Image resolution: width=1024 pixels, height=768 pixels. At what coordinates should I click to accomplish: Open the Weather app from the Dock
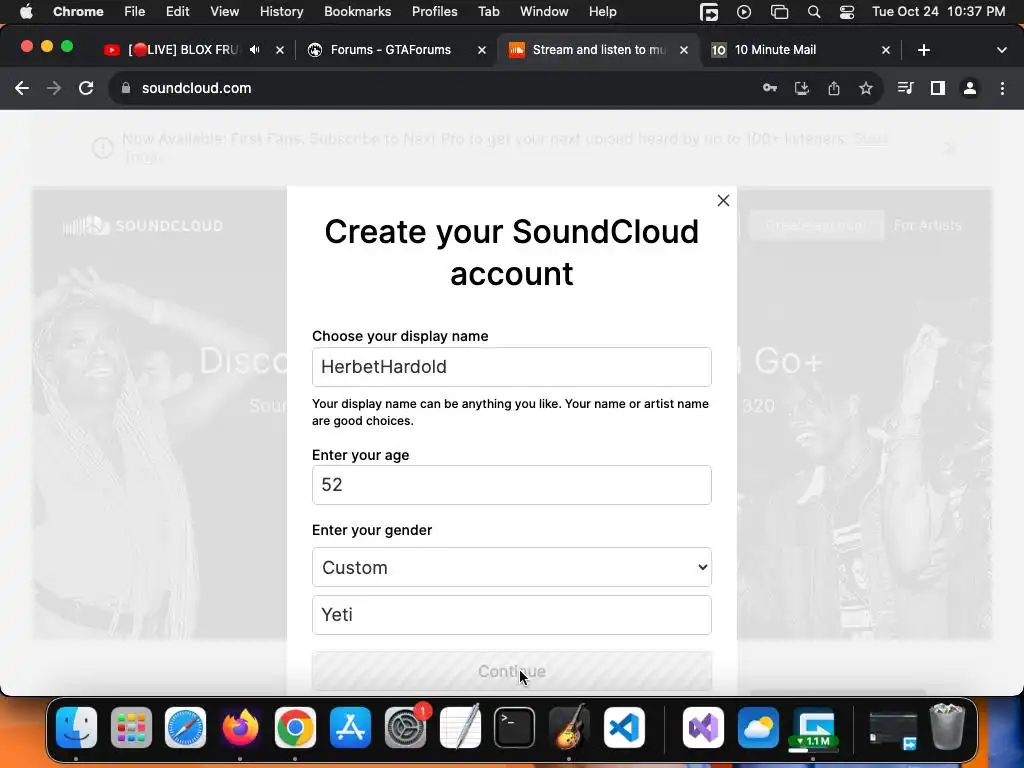point(758,727)
